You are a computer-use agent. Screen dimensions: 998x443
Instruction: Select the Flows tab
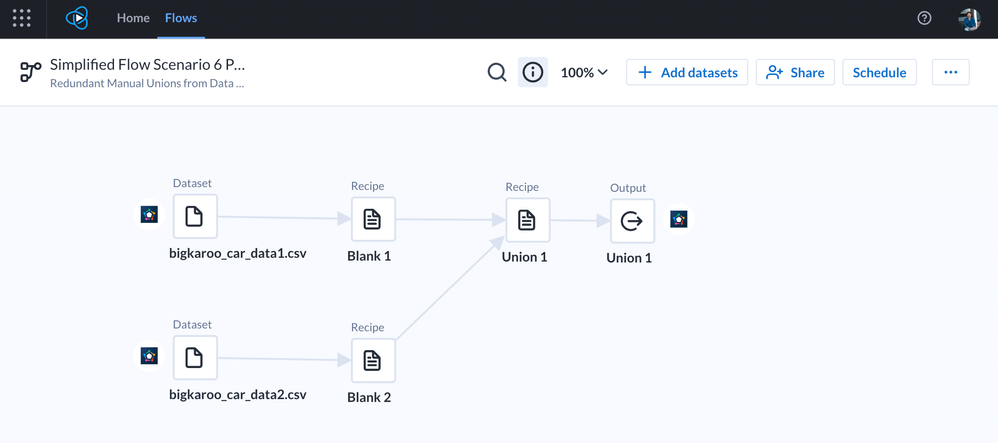tap(181, 18)
